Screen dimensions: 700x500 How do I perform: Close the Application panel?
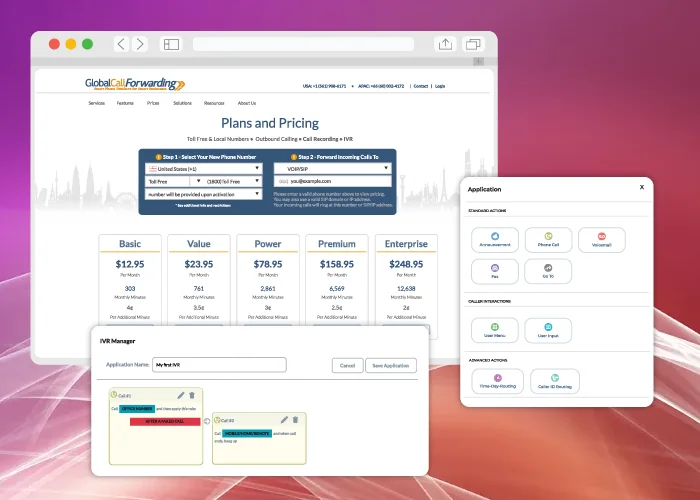tap(642, 187)
